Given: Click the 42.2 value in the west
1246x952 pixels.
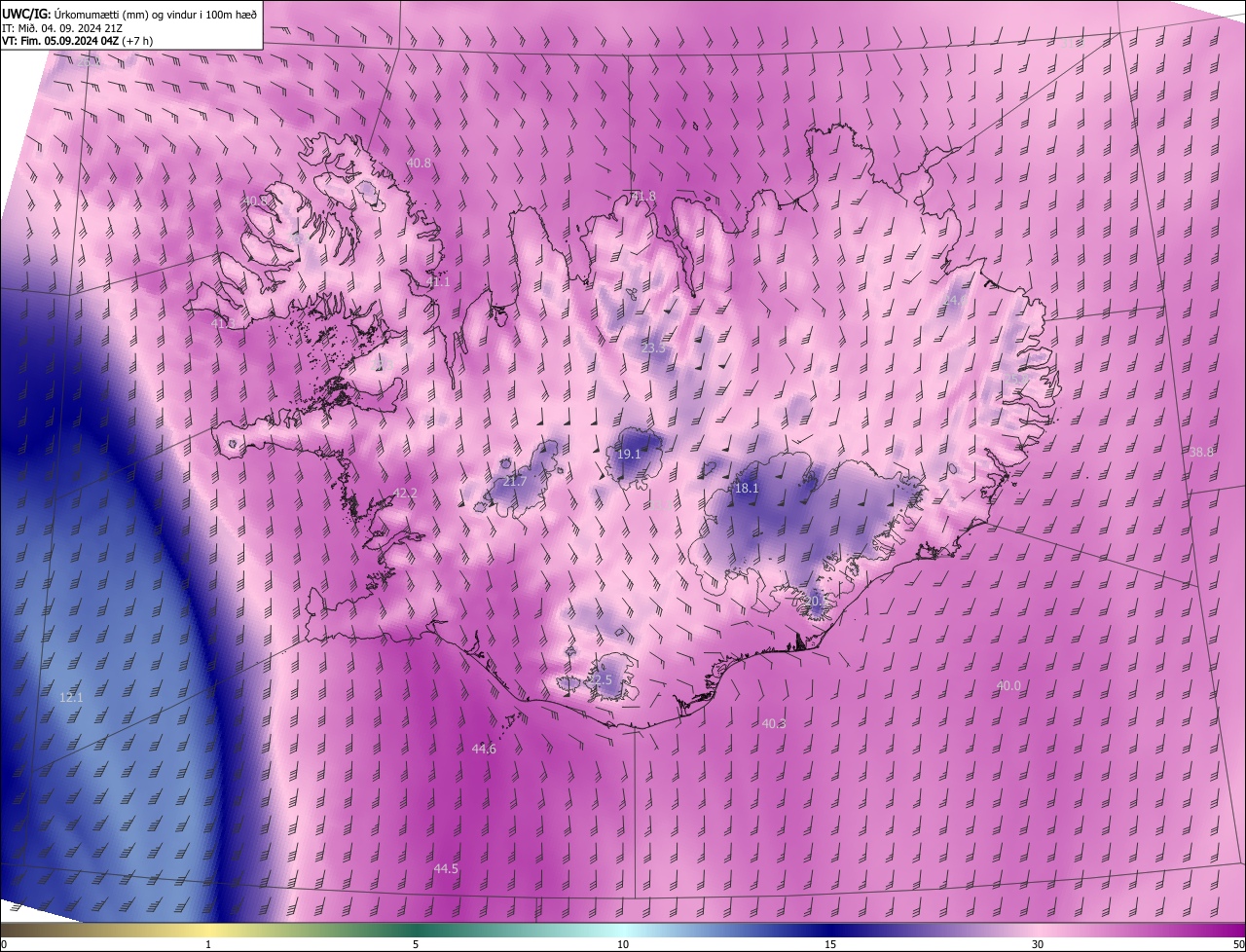Looking at the screenshot, I should tap(405, 494).
